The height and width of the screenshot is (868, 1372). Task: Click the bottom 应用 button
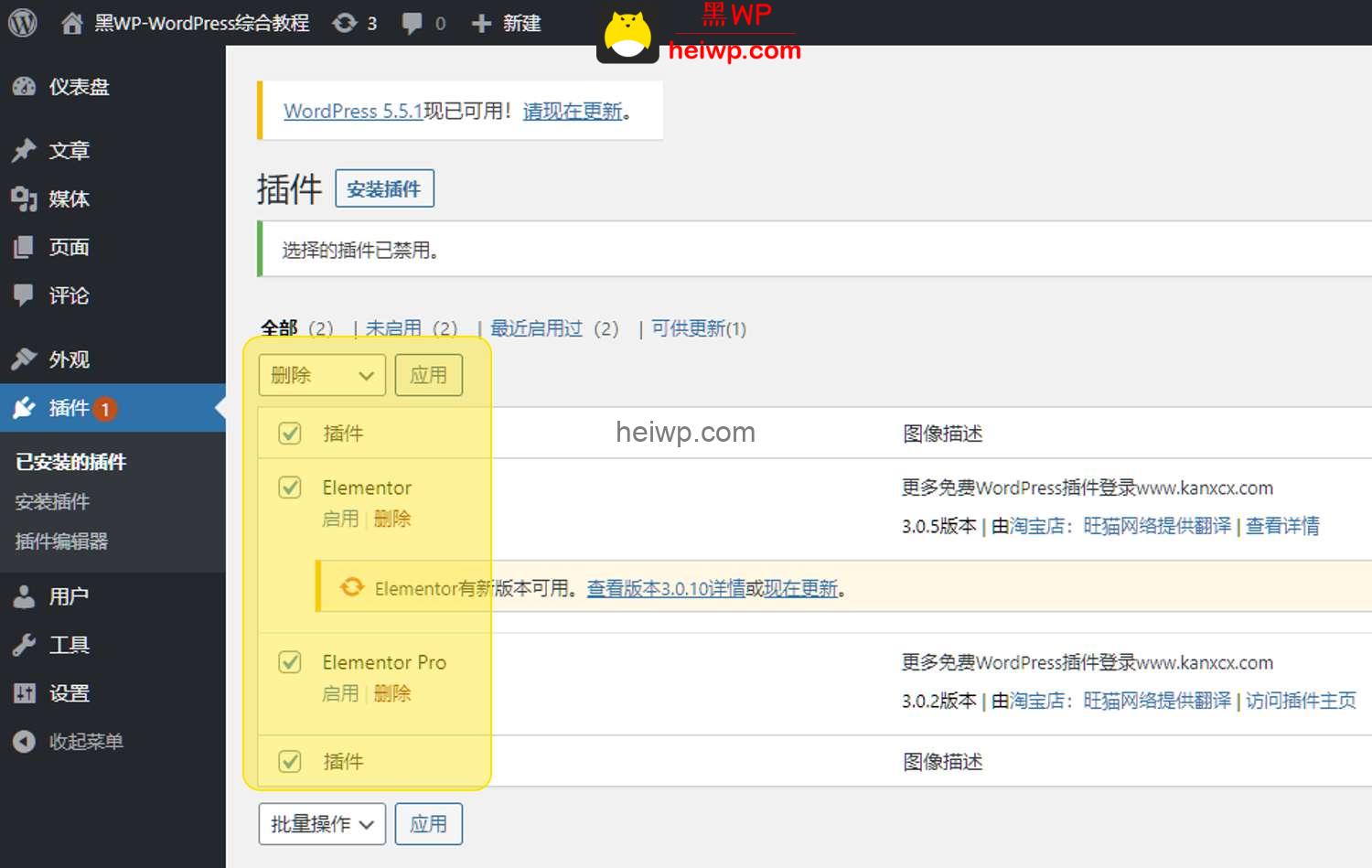coord(429,824)
